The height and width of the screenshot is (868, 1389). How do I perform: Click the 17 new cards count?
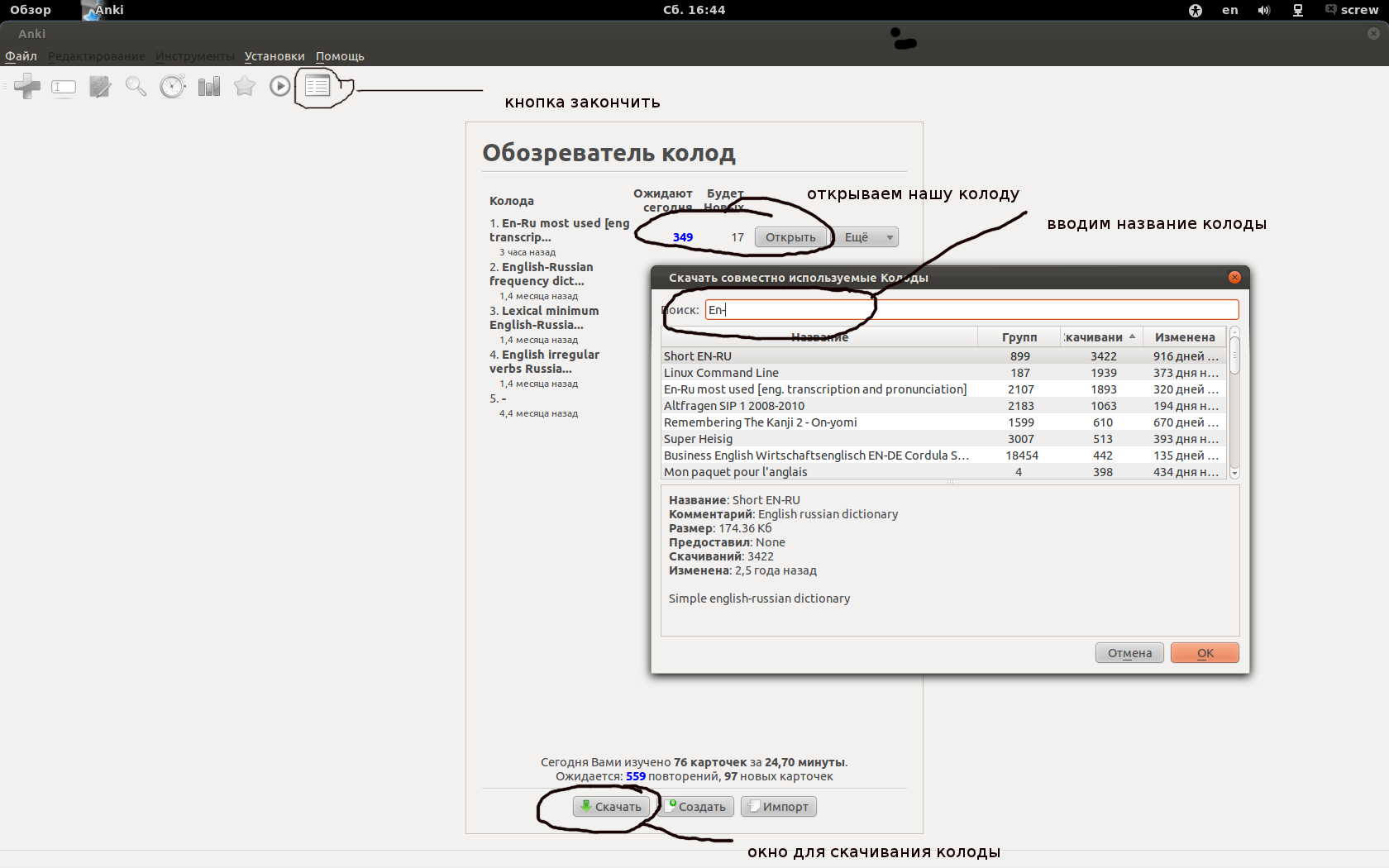(737, 237)
